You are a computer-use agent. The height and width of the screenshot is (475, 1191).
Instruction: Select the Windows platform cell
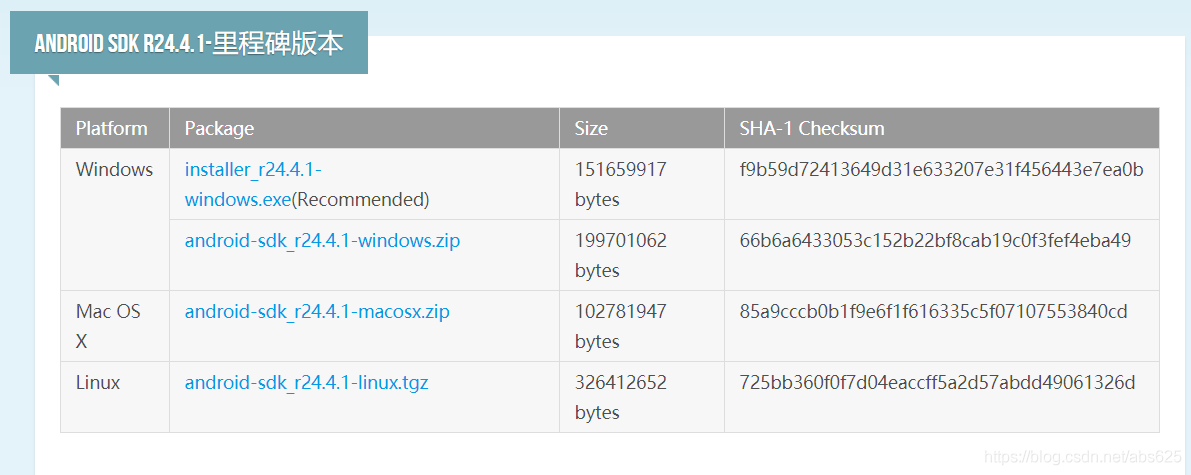pyautogui.click(x=114, y=170)
